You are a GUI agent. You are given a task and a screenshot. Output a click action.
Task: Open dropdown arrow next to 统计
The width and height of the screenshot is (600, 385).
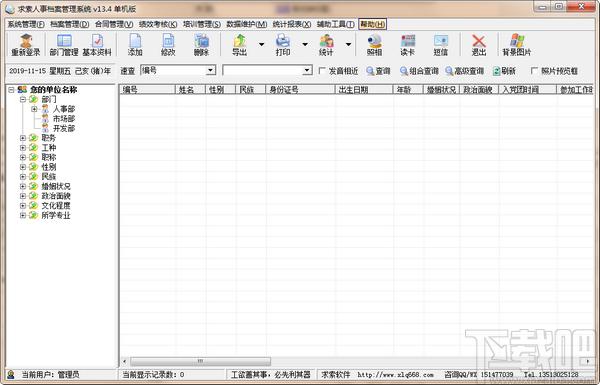coord(348,44)
